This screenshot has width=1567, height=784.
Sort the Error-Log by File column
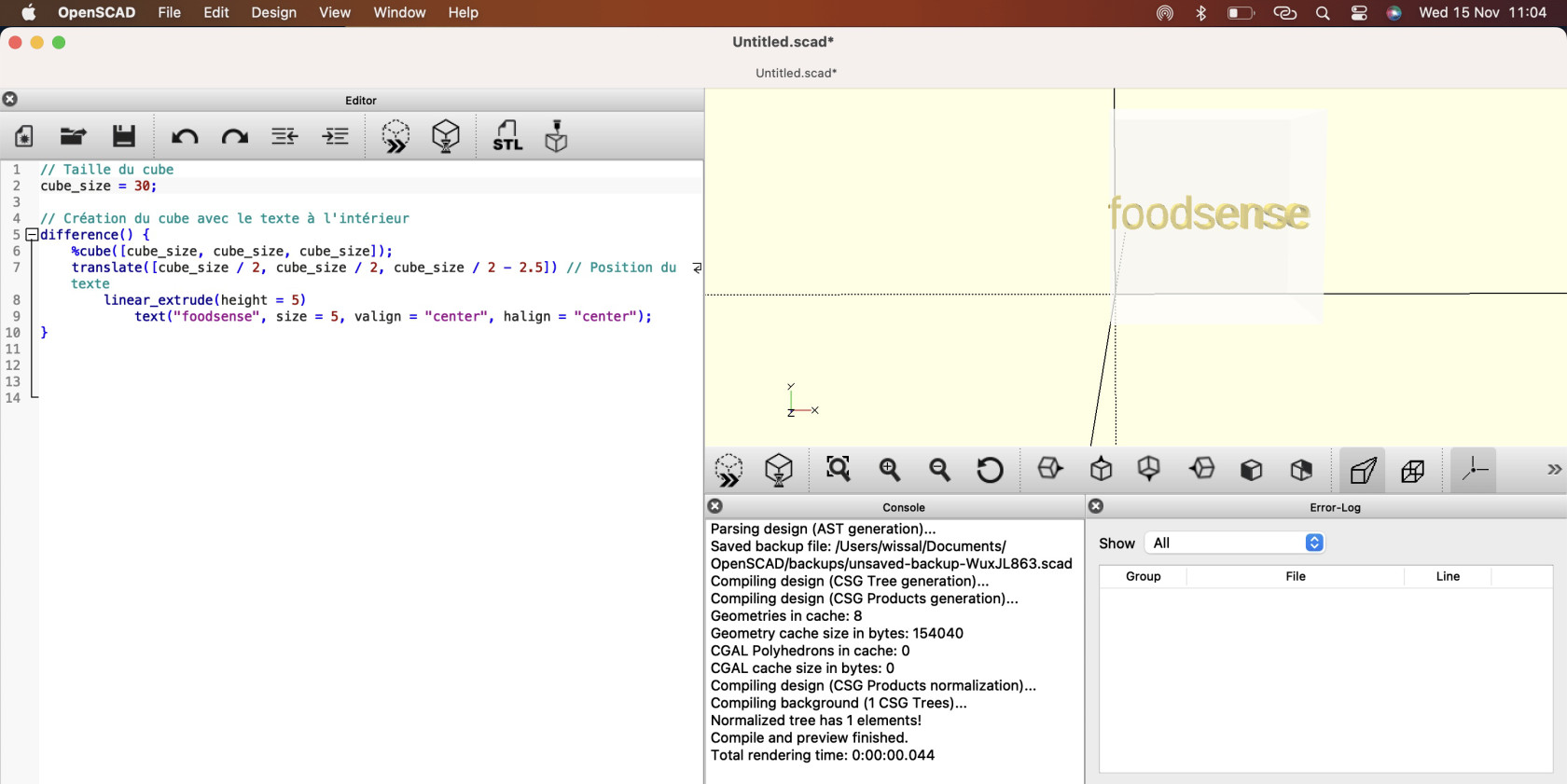[x=1296, y=576]
